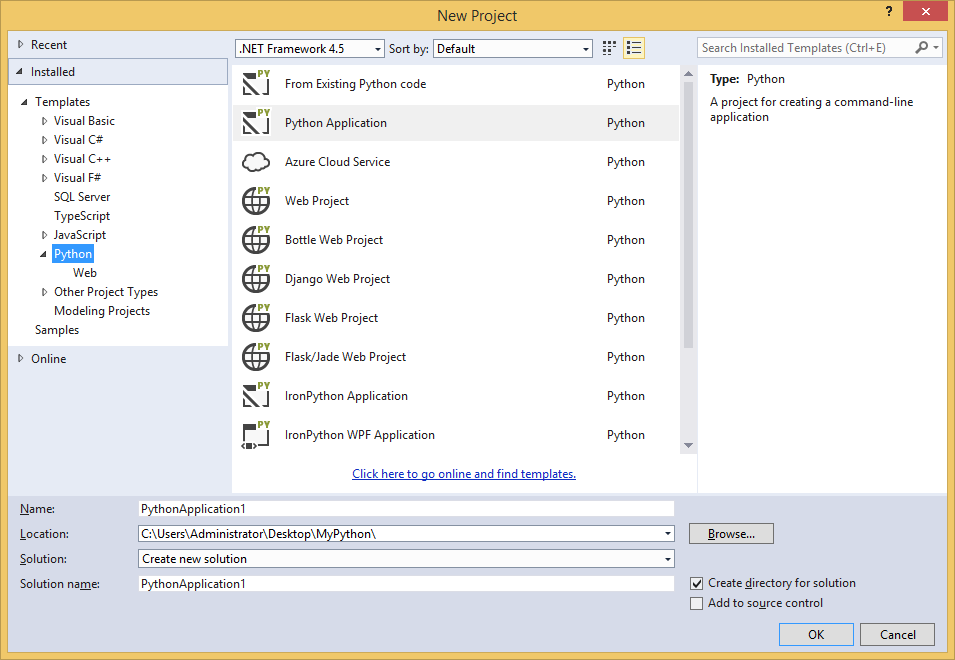Switch to small icons grid view

click(x=610, y=48)
